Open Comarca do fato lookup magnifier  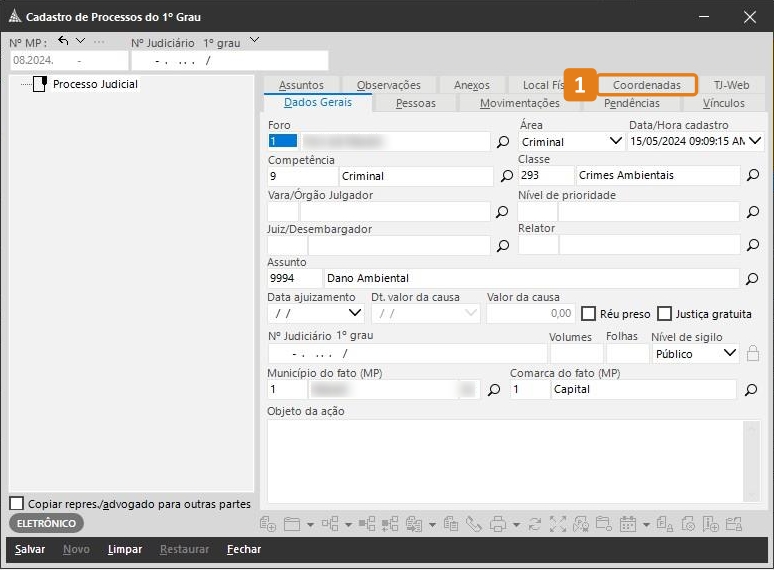click(x=751, y=390)
